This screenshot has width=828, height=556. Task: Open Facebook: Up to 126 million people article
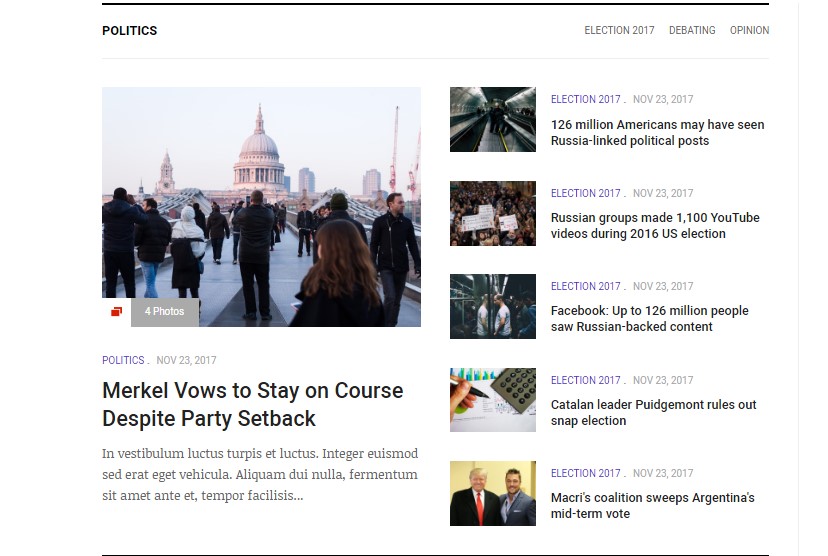click(650, 318)
